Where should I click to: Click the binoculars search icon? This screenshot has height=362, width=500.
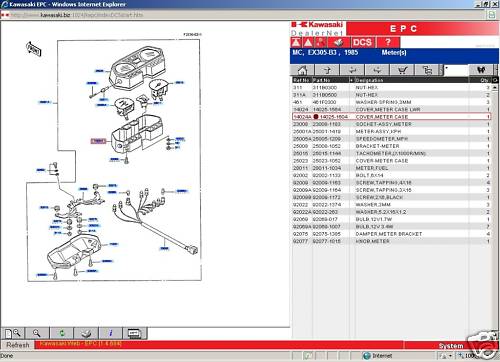click(x=481, y=70)
